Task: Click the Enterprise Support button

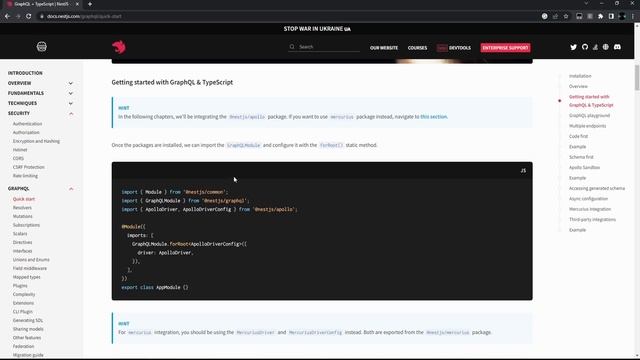Action: (x=505, y=48)
